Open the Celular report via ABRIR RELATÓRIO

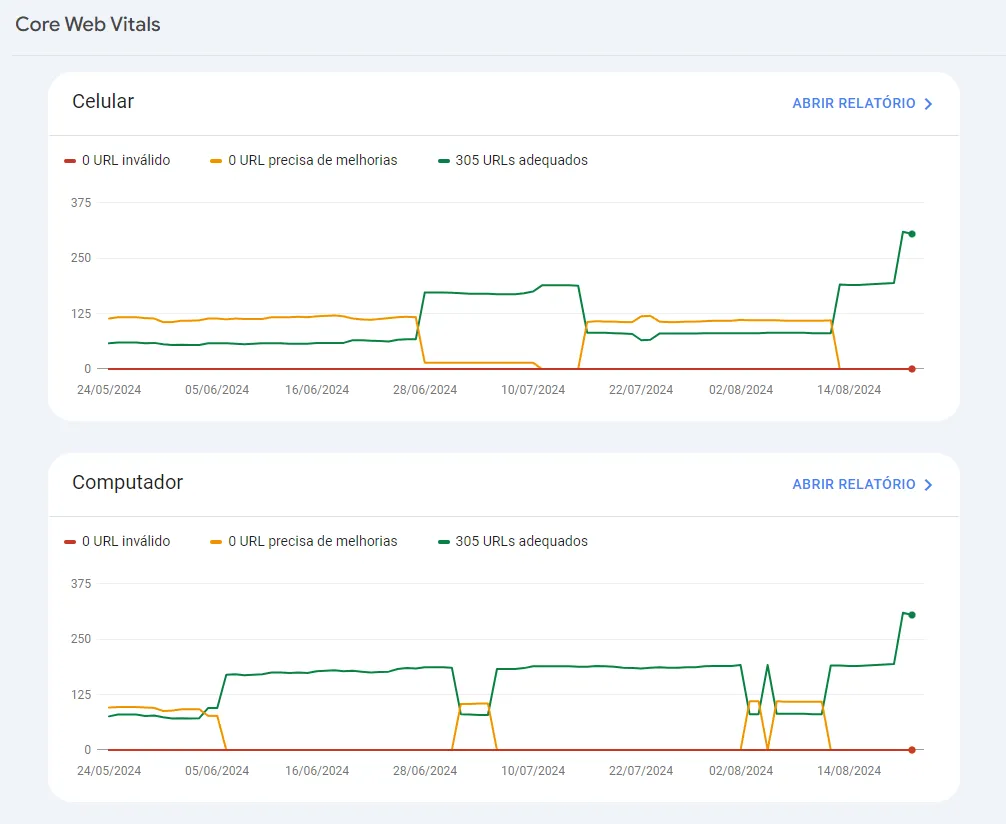click(x=853, y=103)
